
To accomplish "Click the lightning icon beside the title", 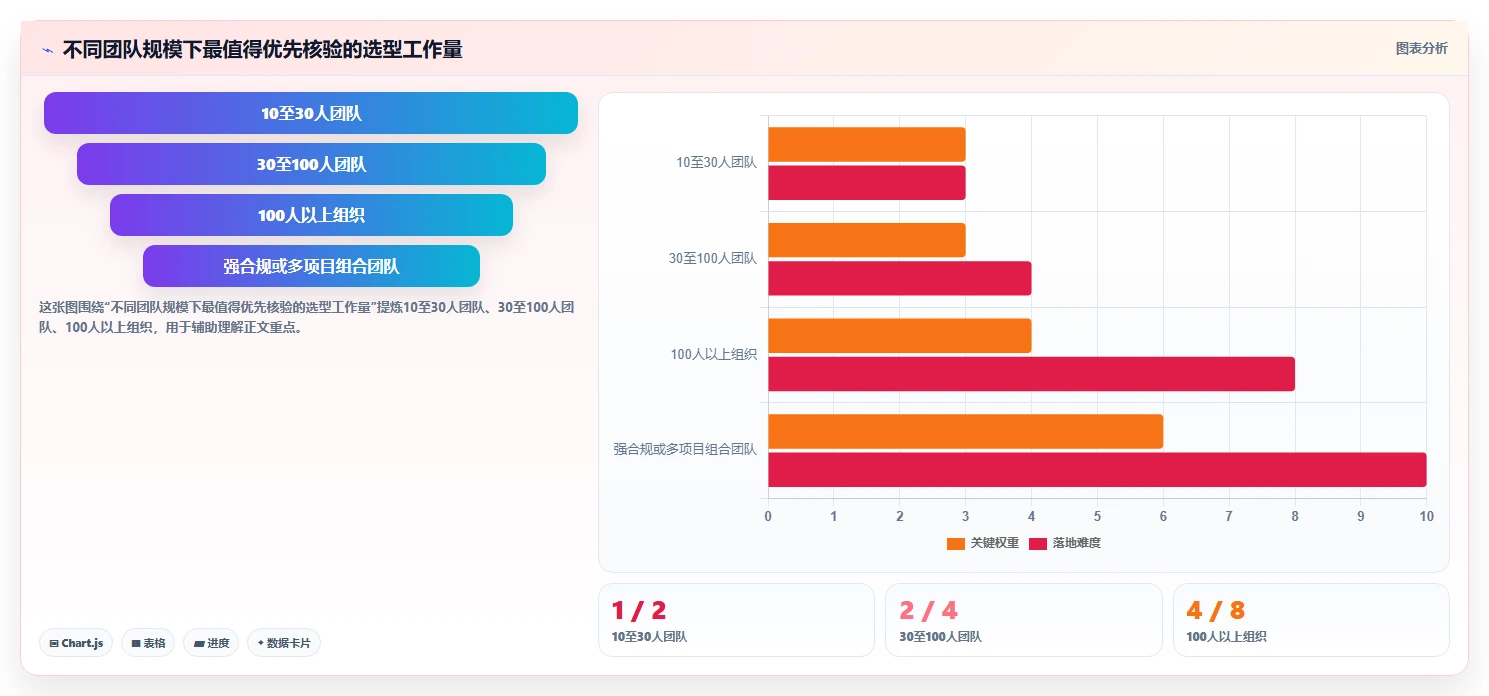I will click(x=47, y=50).
